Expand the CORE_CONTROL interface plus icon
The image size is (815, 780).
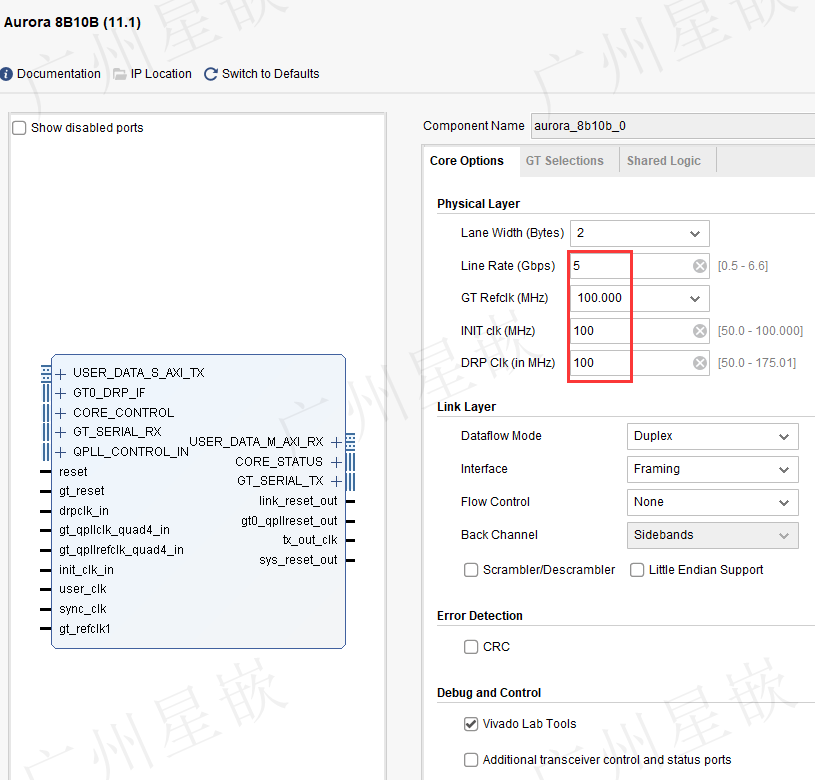61,413
